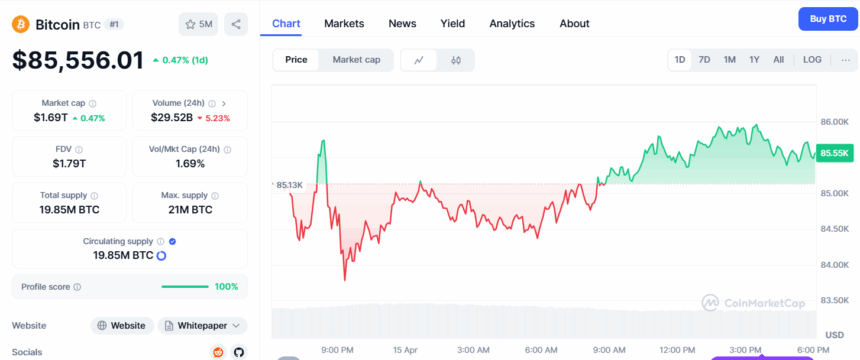Set chart range to 1D
Screen dimensions: 860x360
(680, 60)
